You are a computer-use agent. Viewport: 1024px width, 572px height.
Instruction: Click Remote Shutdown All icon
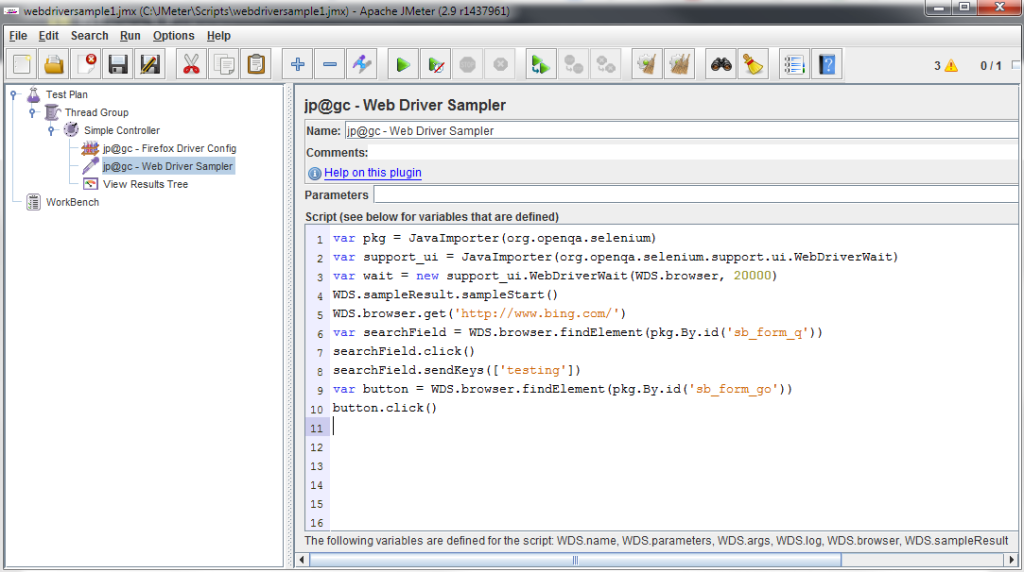click(x=606, y=65)
